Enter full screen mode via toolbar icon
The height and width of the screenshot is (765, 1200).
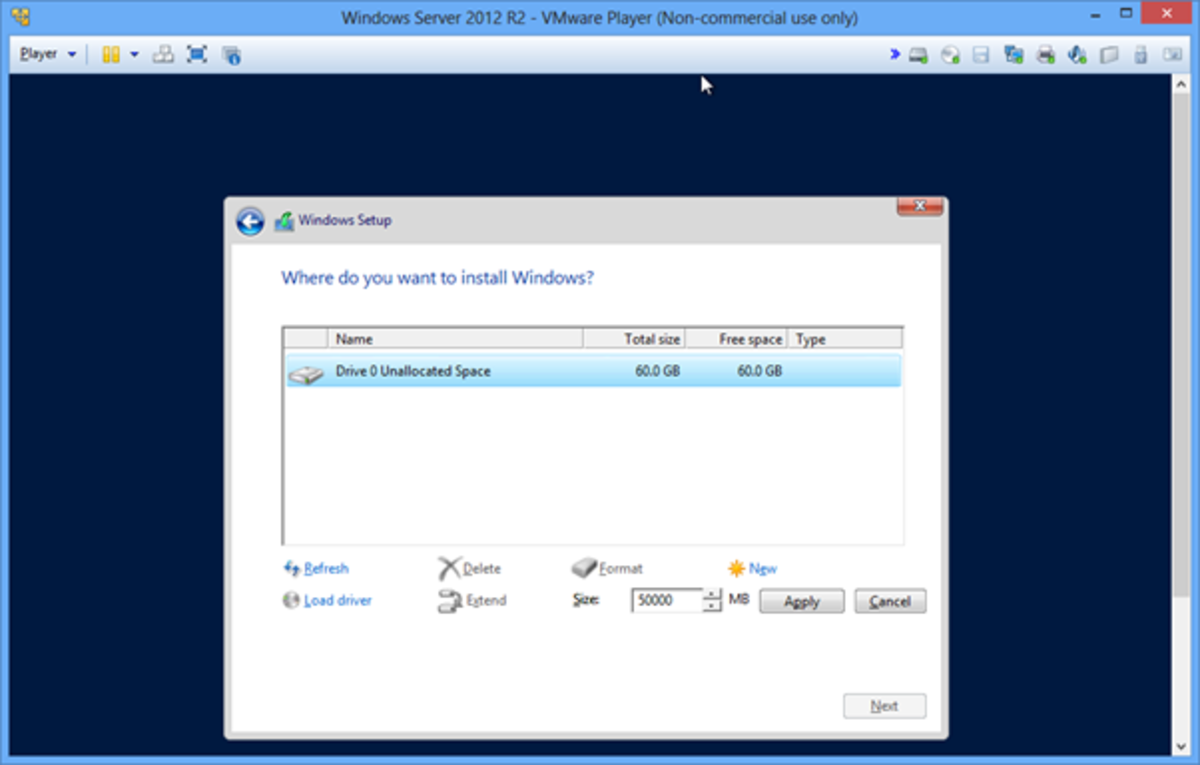point(197,54)
